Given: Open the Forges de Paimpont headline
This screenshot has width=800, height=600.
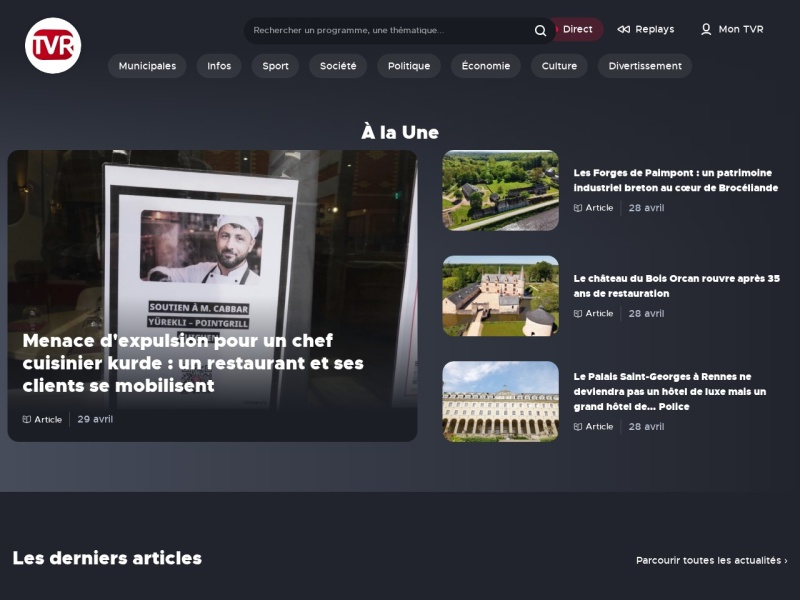Looking at the screenshot, I should (676, 180).
